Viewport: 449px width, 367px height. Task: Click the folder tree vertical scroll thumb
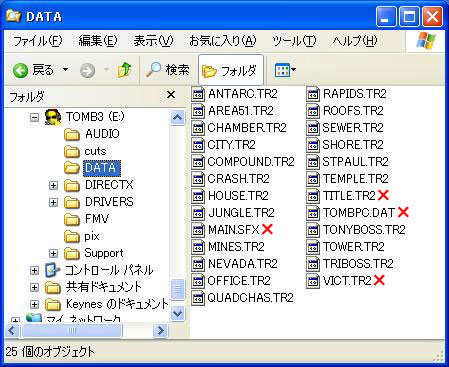177,289
